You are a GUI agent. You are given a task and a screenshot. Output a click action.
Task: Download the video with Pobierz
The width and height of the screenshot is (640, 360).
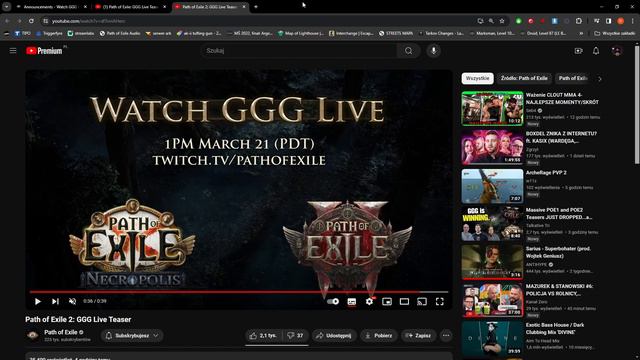[378, 336]
